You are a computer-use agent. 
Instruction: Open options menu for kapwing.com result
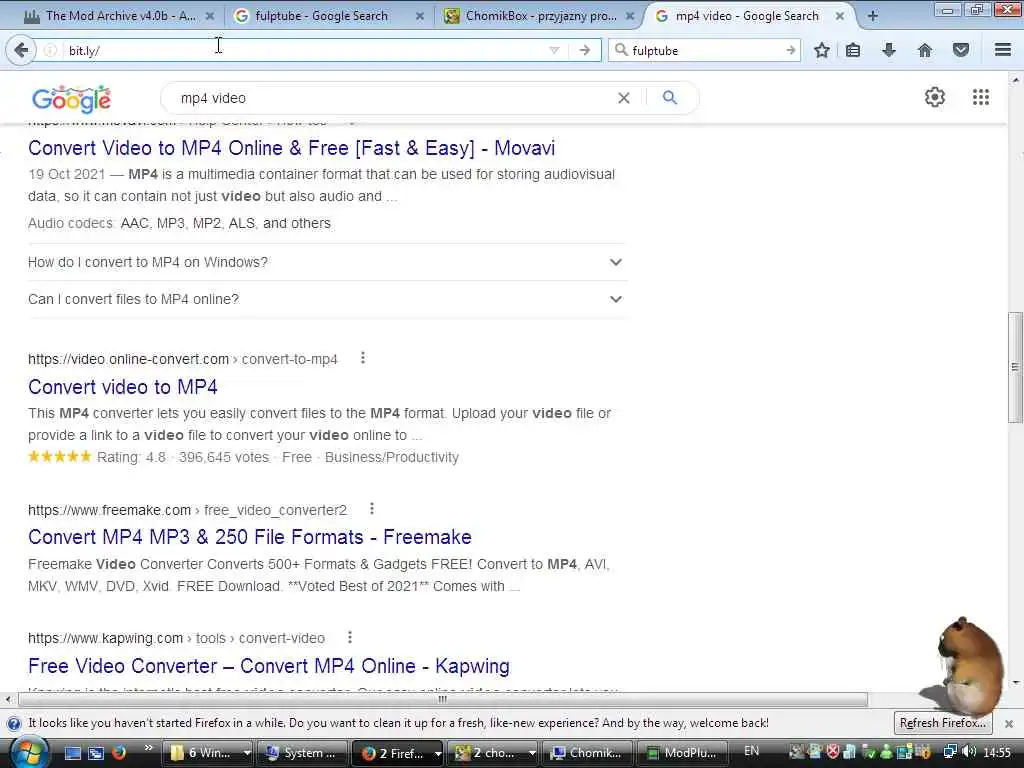(x=349, y=637)
